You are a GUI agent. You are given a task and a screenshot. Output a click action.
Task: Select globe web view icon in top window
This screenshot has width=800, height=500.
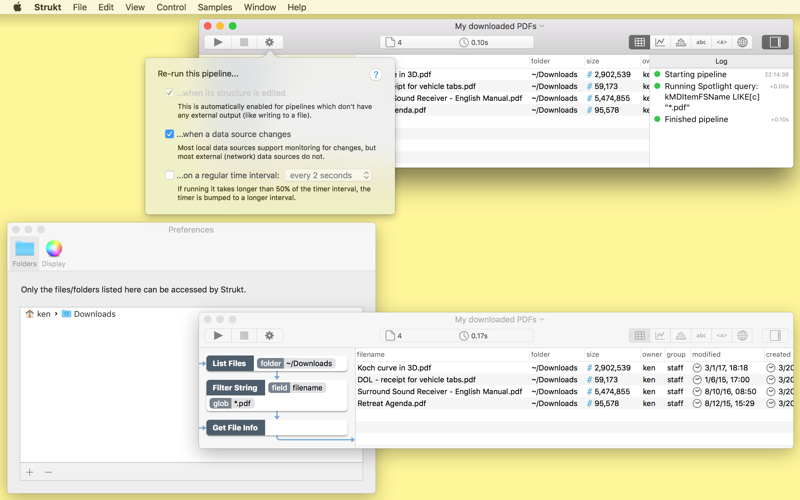(742, 42)
